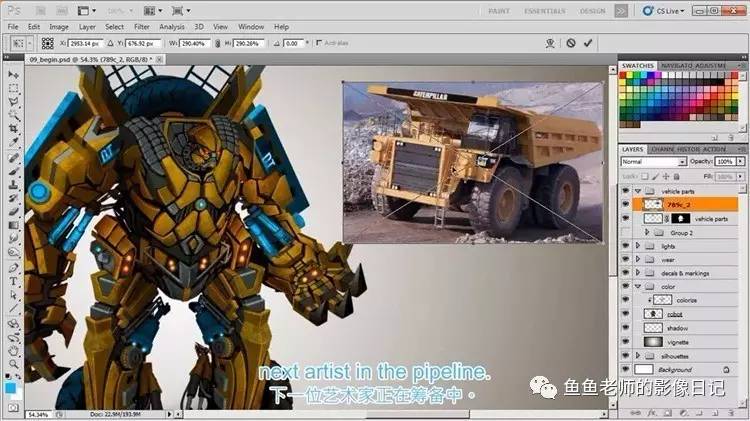Collapse the vehicle parts group
The image size is (750, 421).
click(638, 191)
